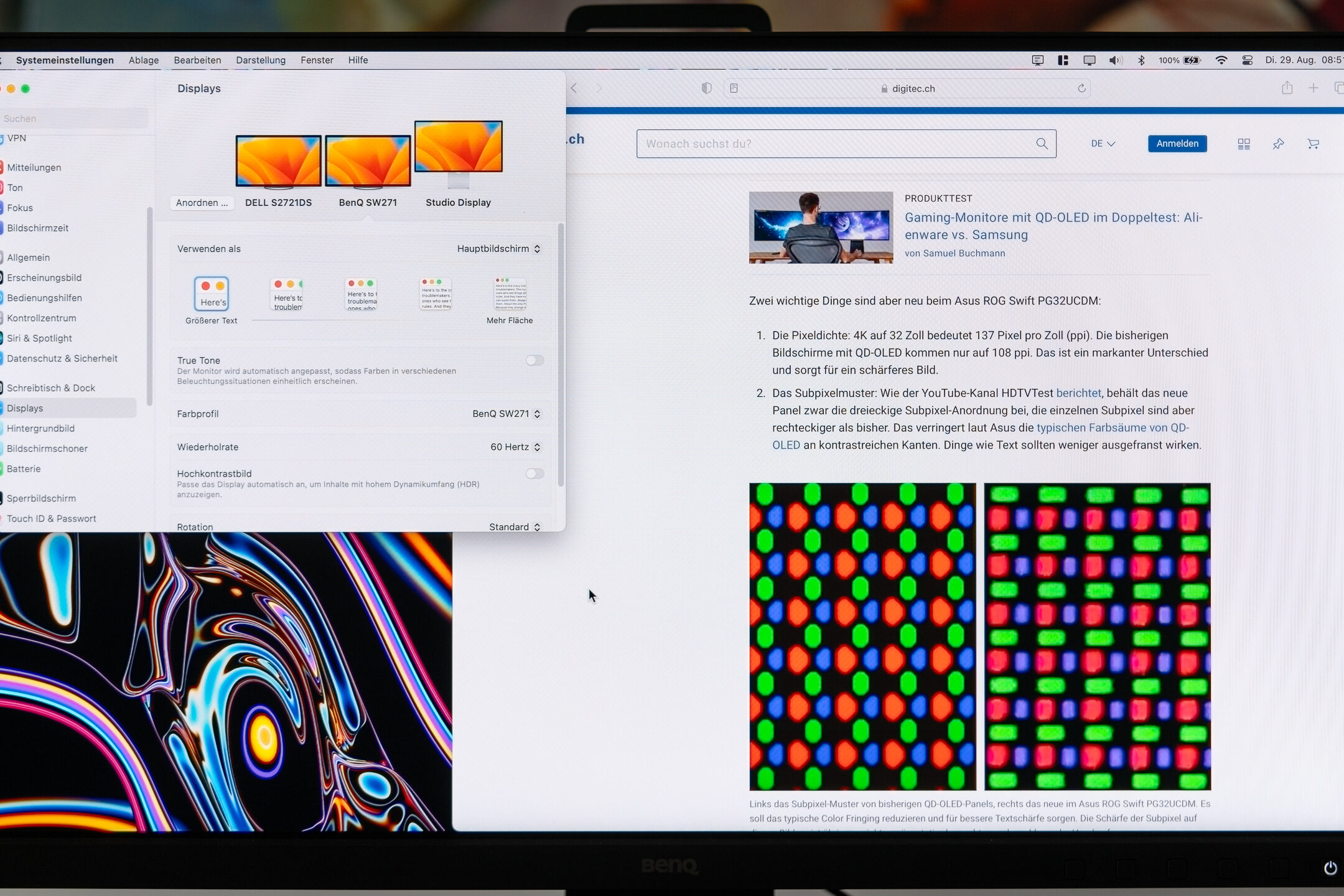Open the Systemeinstellungen menu
Screen dimensions: 1344x896
[65, 60]
